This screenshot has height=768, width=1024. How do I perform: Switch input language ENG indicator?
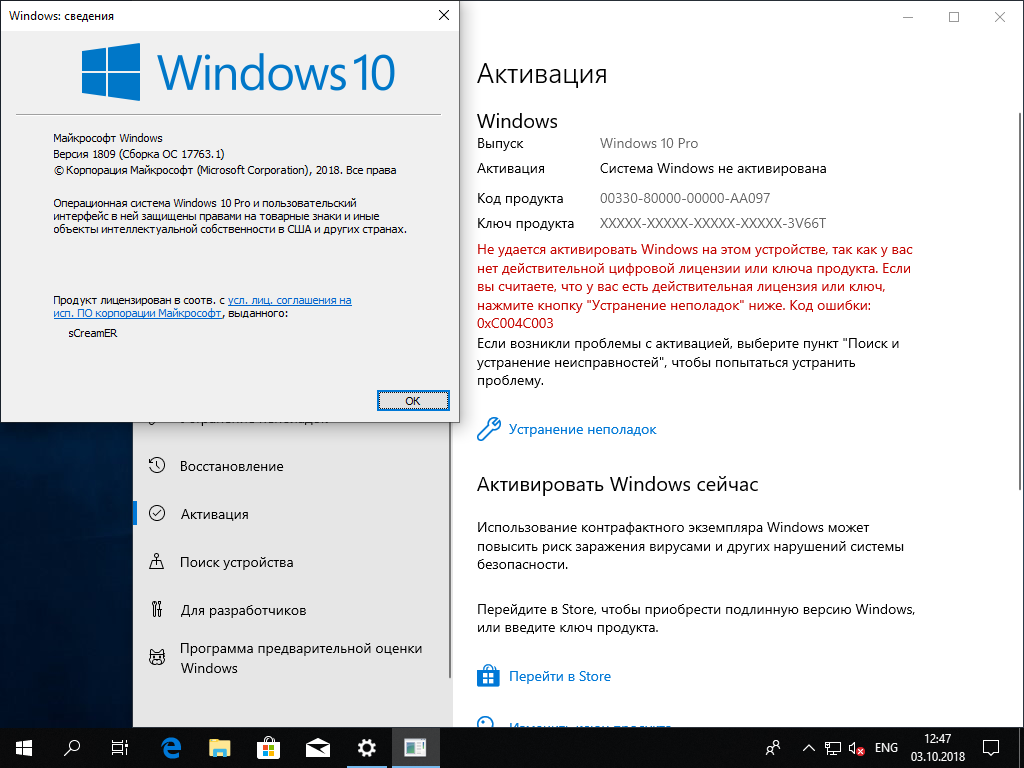coord(886,748)
